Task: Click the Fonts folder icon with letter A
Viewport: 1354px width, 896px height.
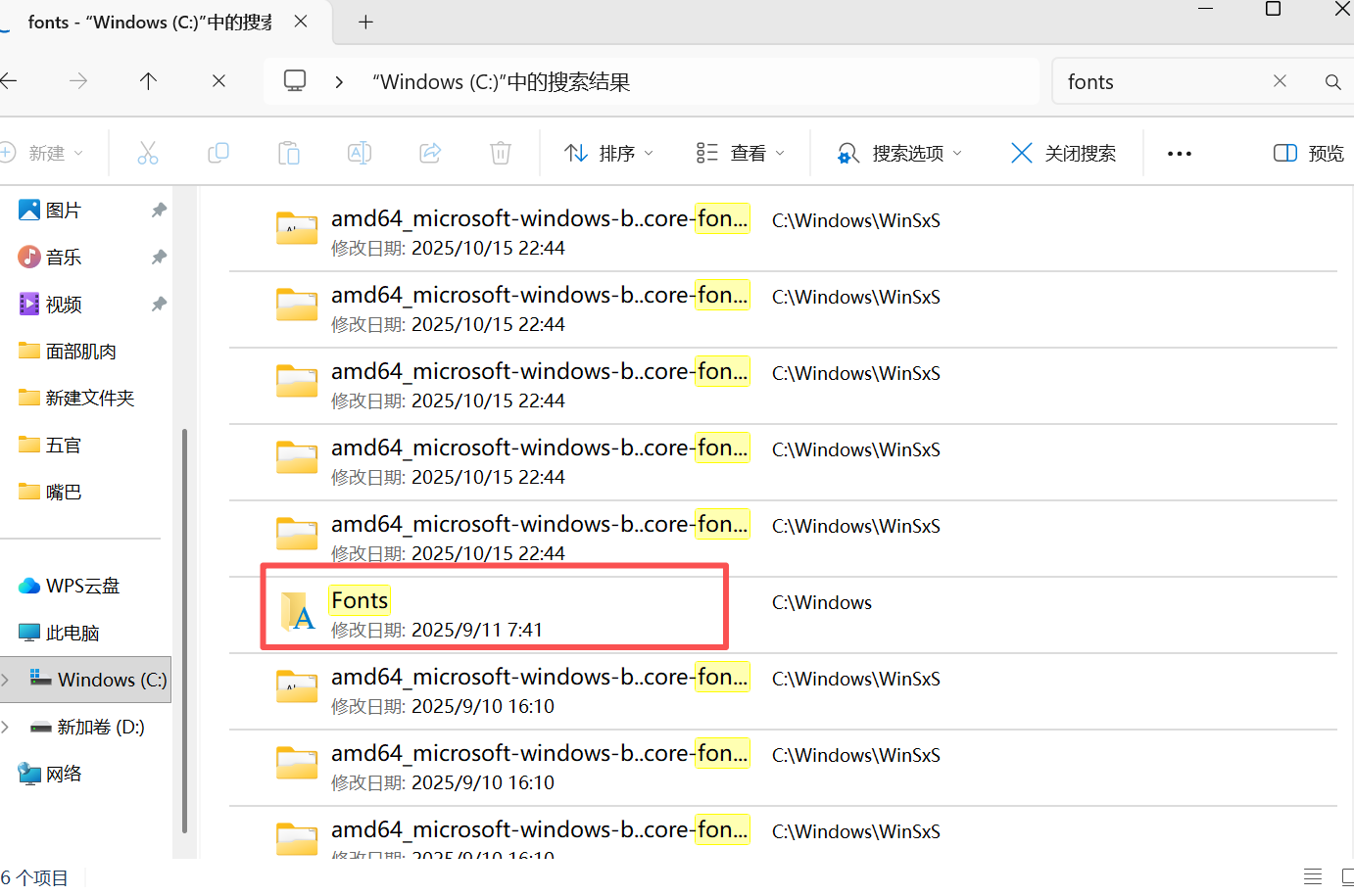Action: point(298,611)
